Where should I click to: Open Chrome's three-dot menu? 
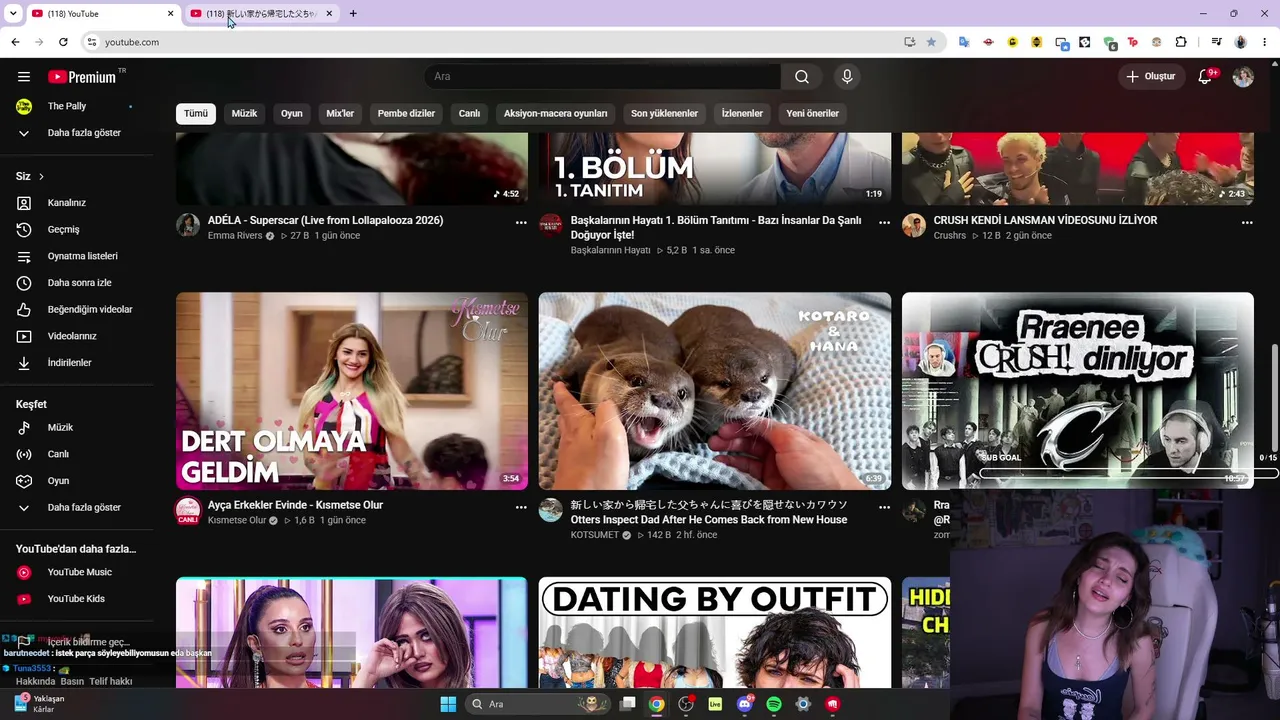coord(1266,42)
